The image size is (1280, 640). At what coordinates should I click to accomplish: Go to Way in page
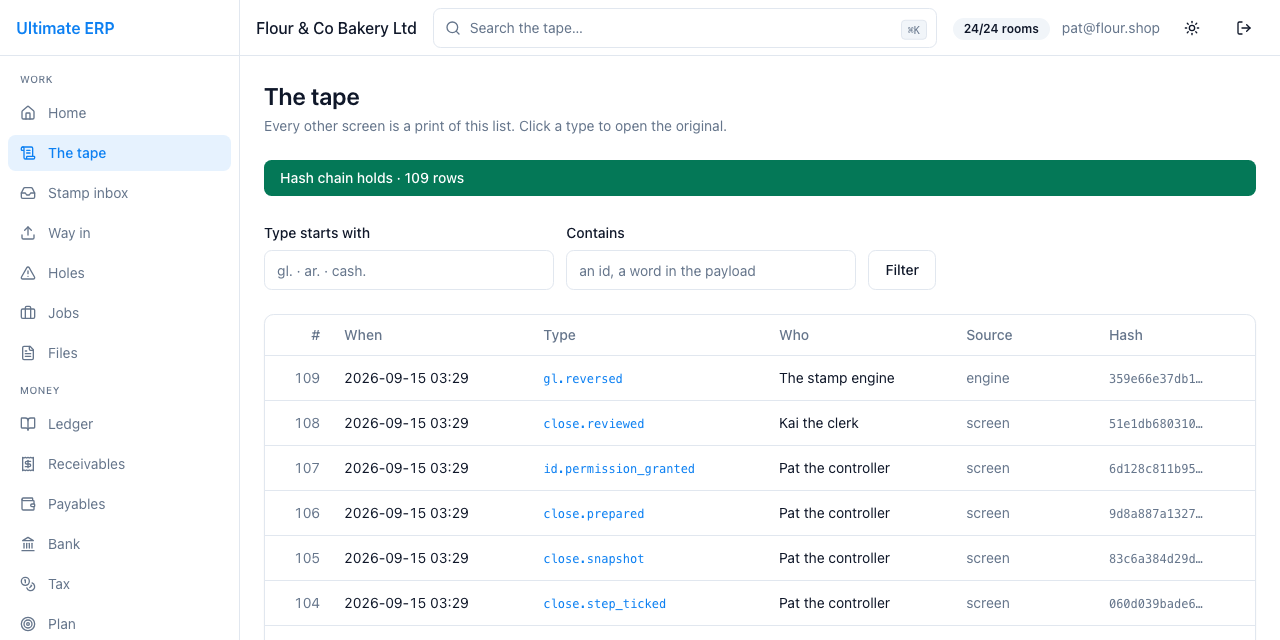pyautogui.click(x=119, y=233)
